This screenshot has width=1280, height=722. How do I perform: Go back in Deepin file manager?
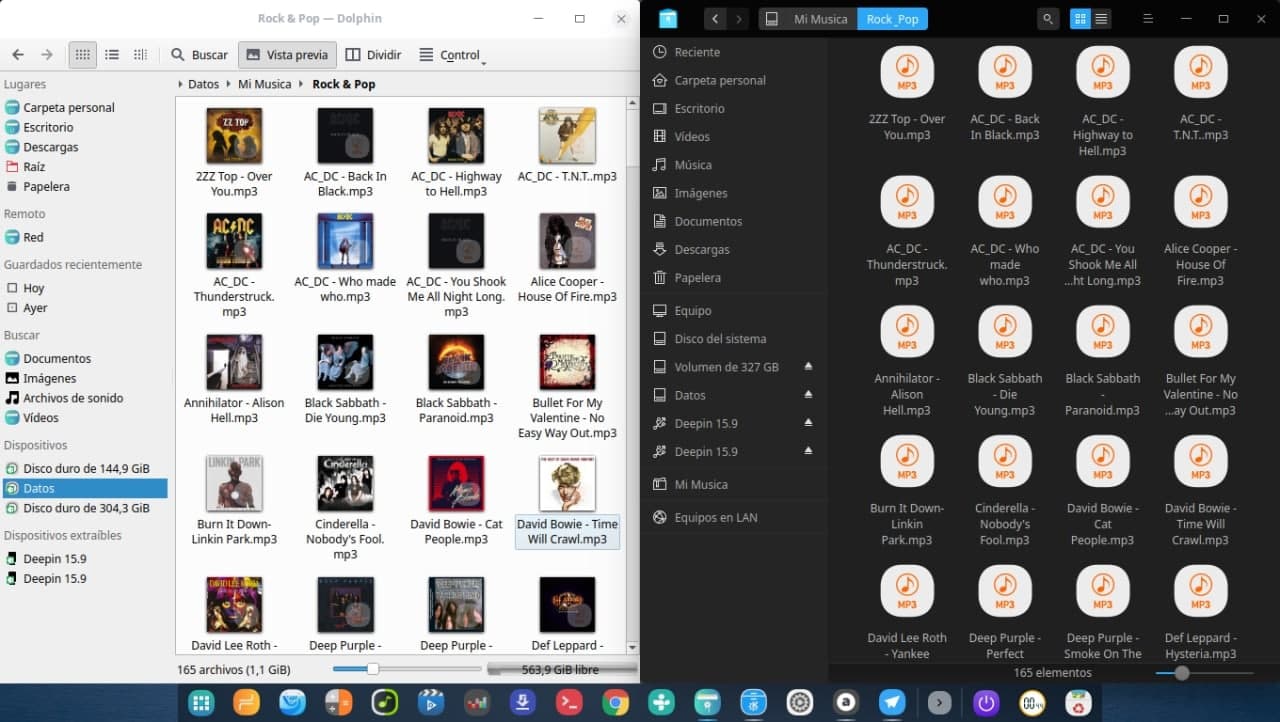[x=715, y=19]
